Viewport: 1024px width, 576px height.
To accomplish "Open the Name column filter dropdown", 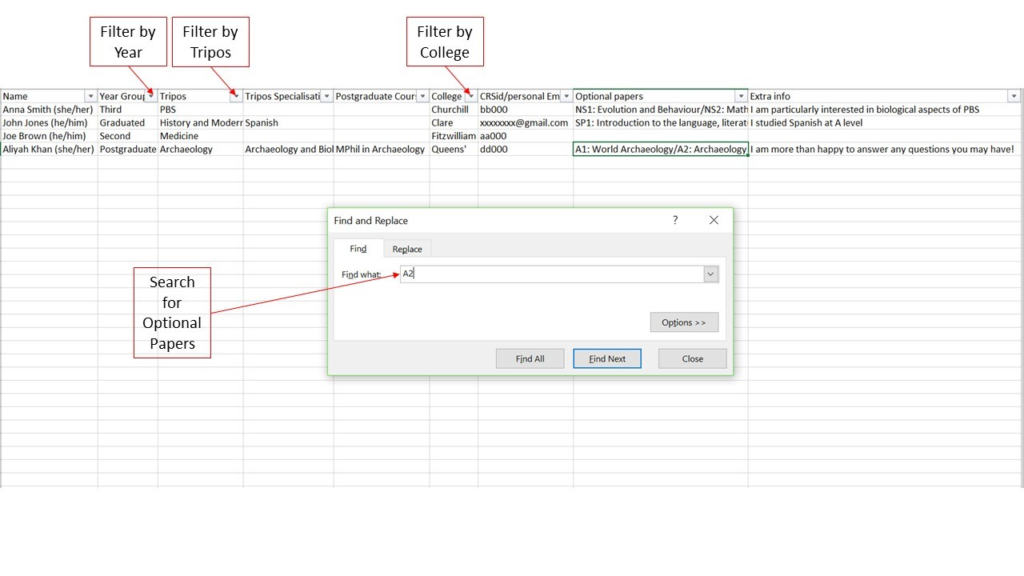I will [x=91, y=97].
